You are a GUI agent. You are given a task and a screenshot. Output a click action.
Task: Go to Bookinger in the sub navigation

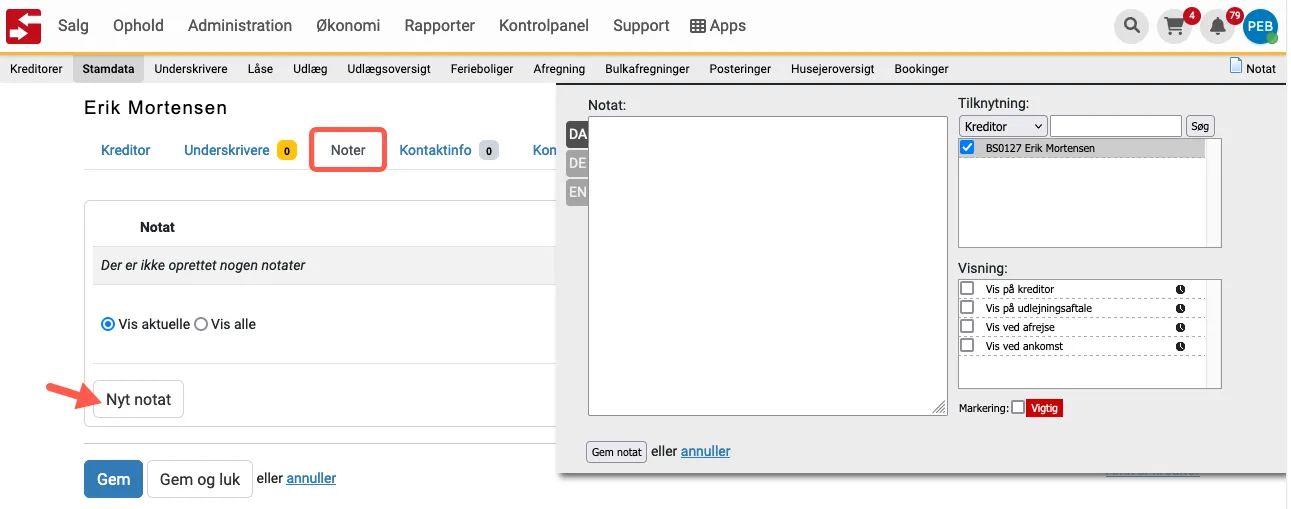pos(921,69)
